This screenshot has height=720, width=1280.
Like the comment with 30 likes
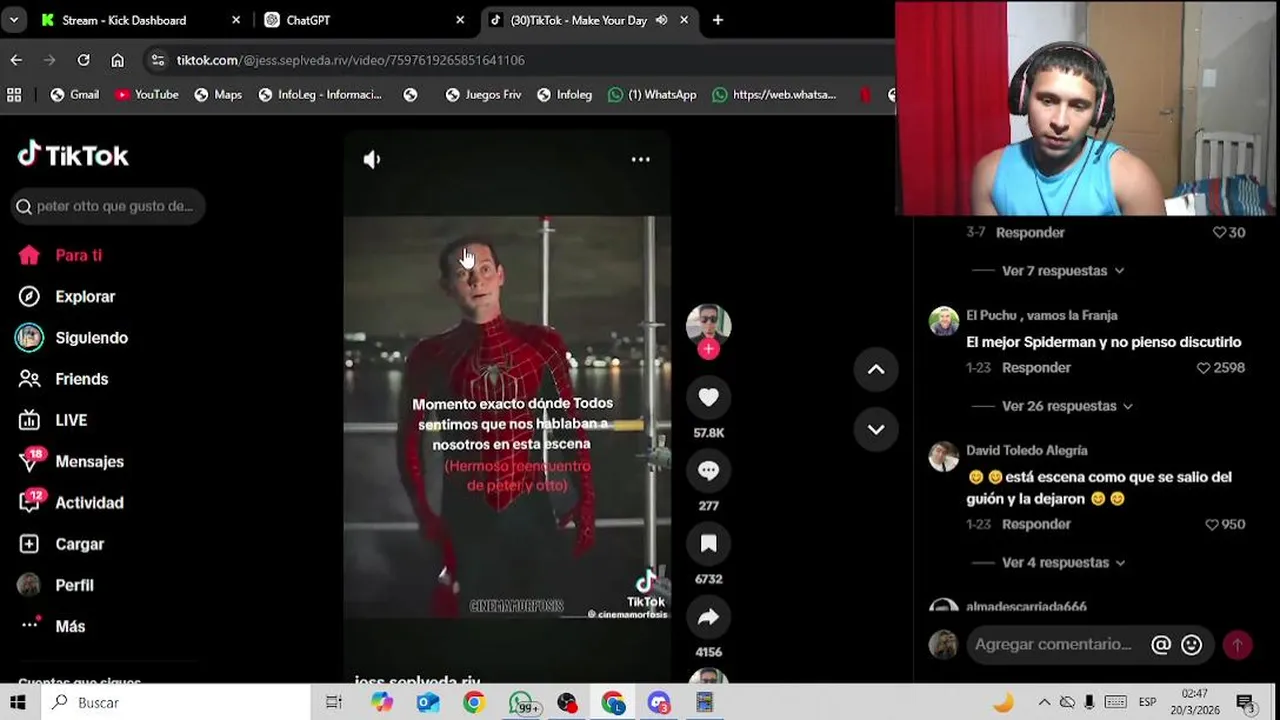tap(1219, 232)
